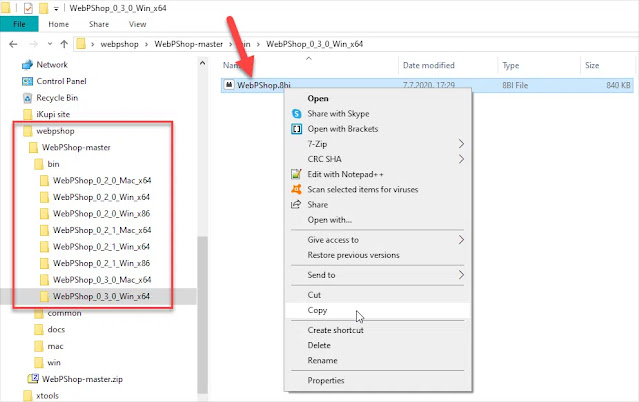Click the Share icon in context menu
This screenshot has height=402, width=639.
point(296,204)
